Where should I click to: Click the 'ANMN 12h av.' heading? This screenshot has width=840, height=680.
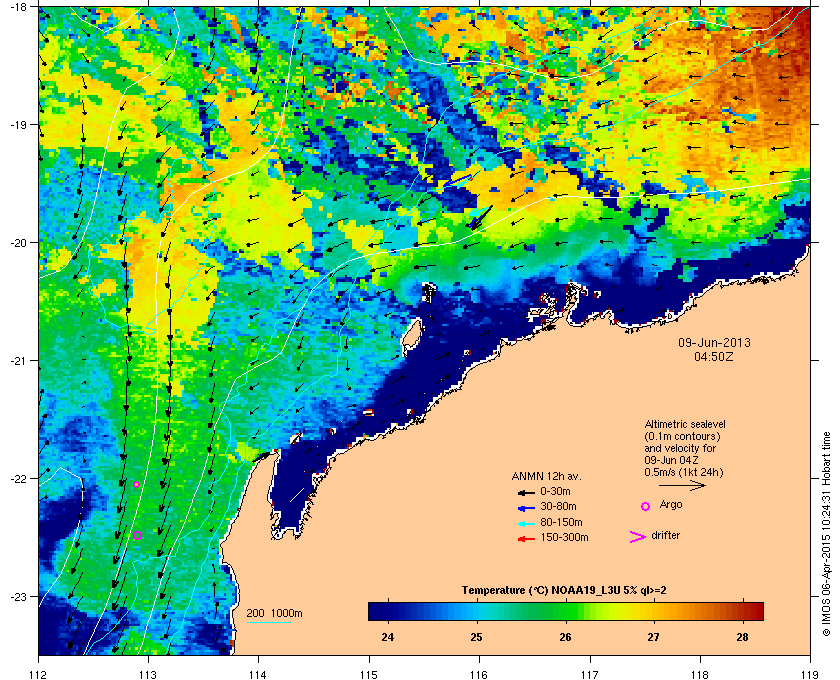(x=546, y=476)
